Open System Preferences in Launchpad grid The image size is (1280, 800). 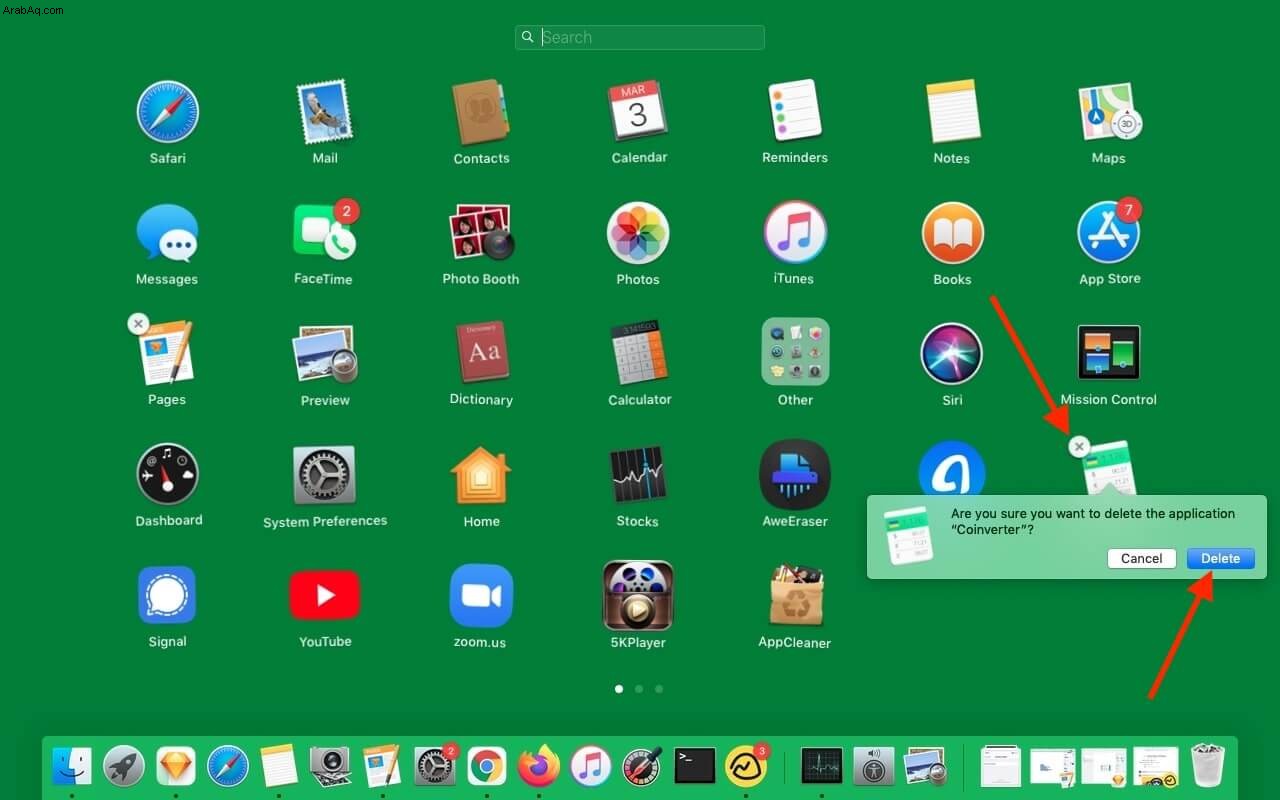tap(324, 475)
